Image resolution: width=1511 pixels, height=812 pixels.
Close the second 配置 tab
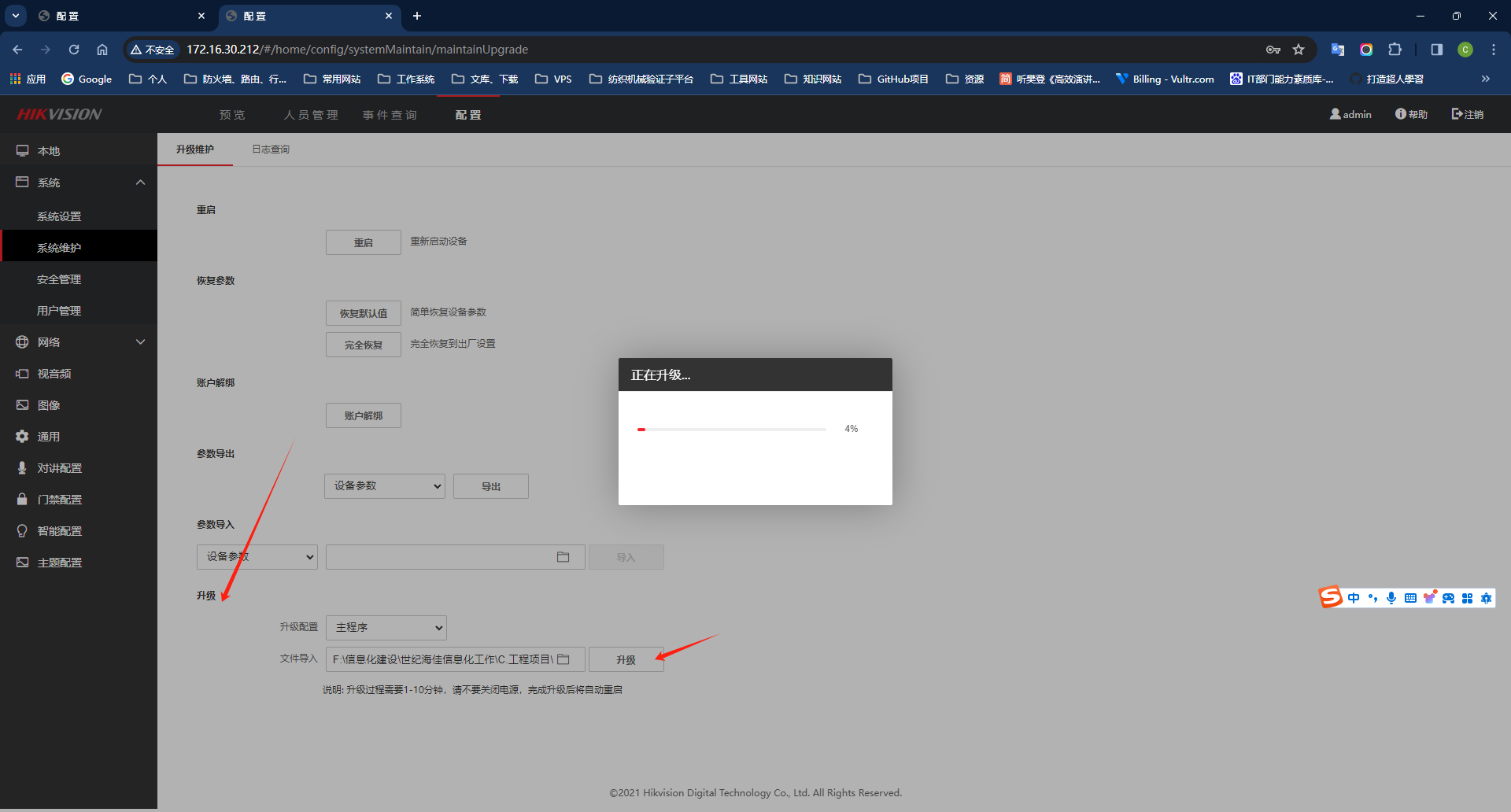click(x=389, y=16)
